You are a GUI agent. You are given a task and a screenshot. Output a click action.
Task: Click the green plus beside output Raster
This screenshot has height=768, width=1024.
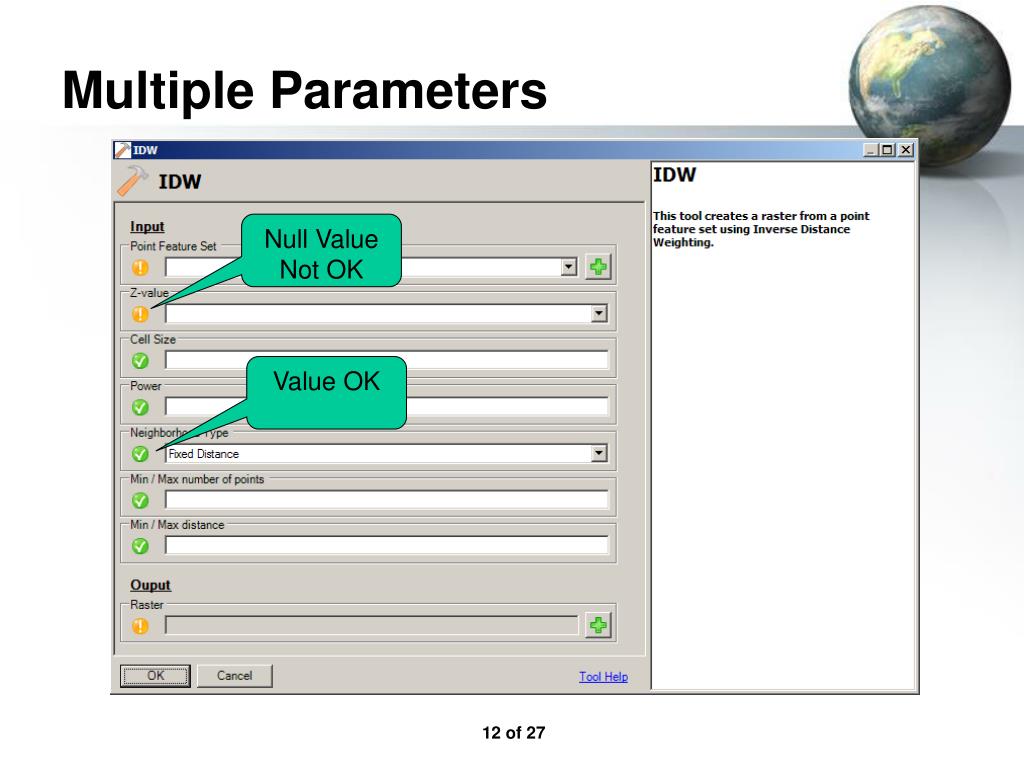point(598,626)
